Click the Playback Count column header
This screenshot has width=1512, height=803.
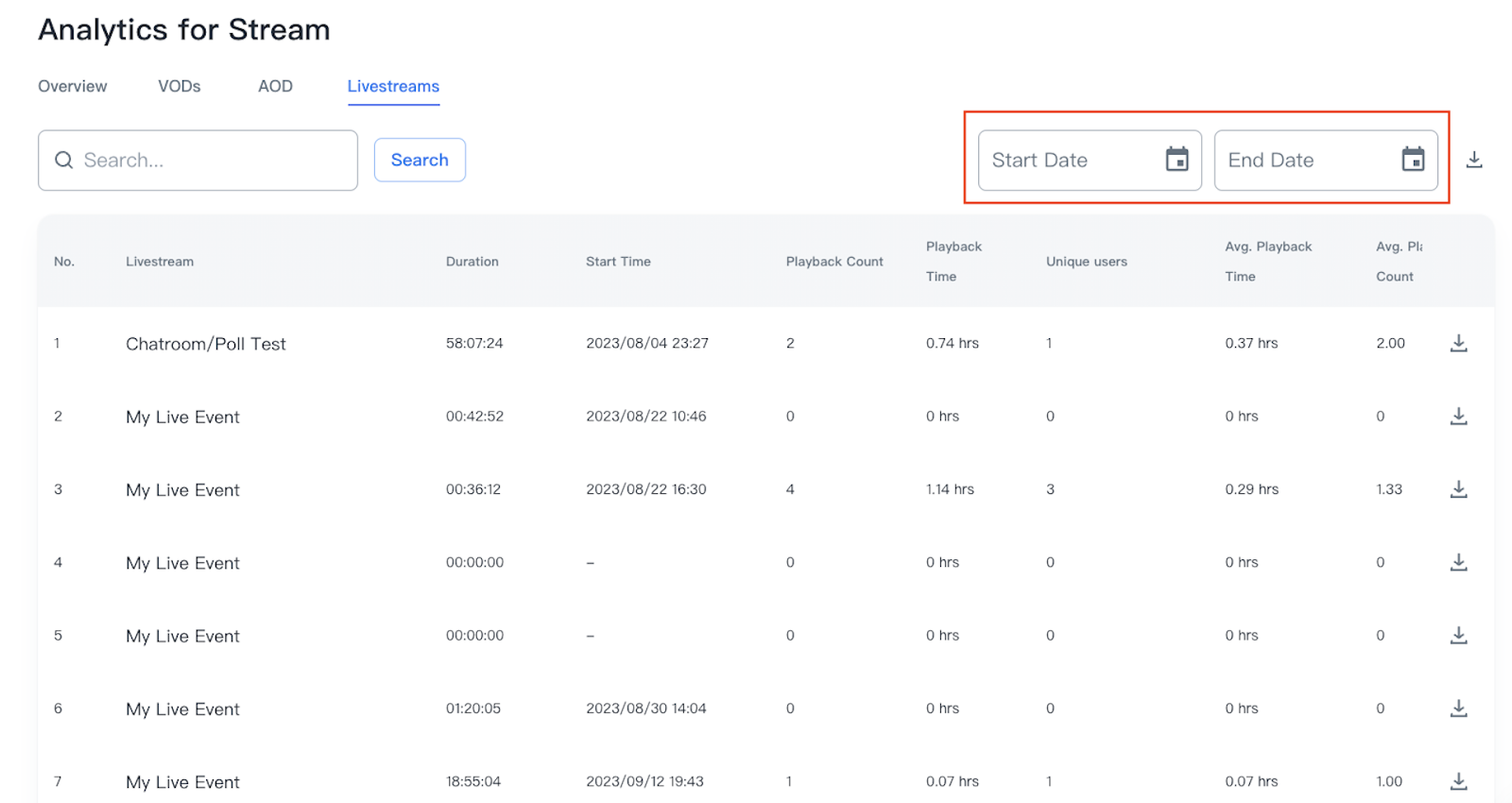point(834,262)
